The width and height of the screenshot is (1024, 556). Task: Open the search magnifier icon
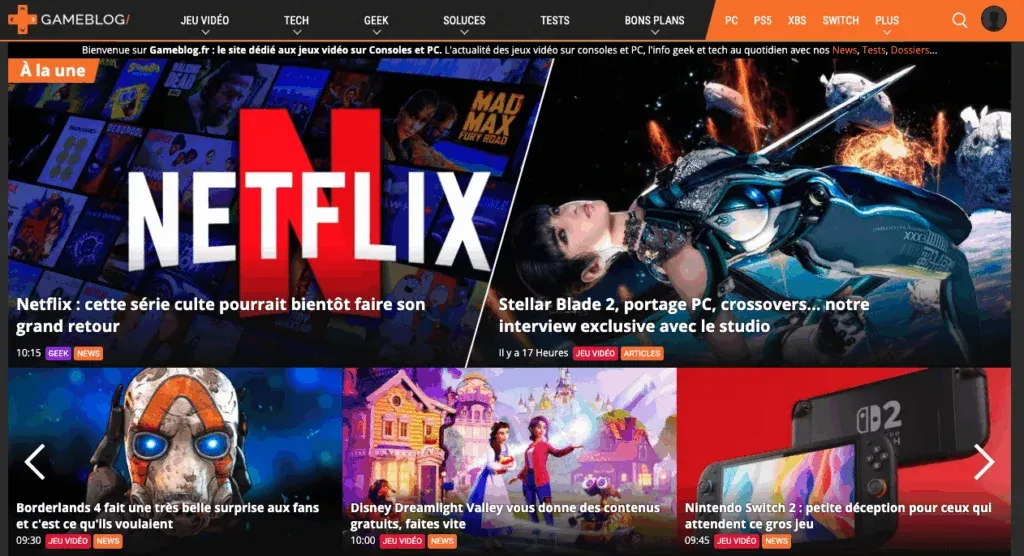point(959,20)
